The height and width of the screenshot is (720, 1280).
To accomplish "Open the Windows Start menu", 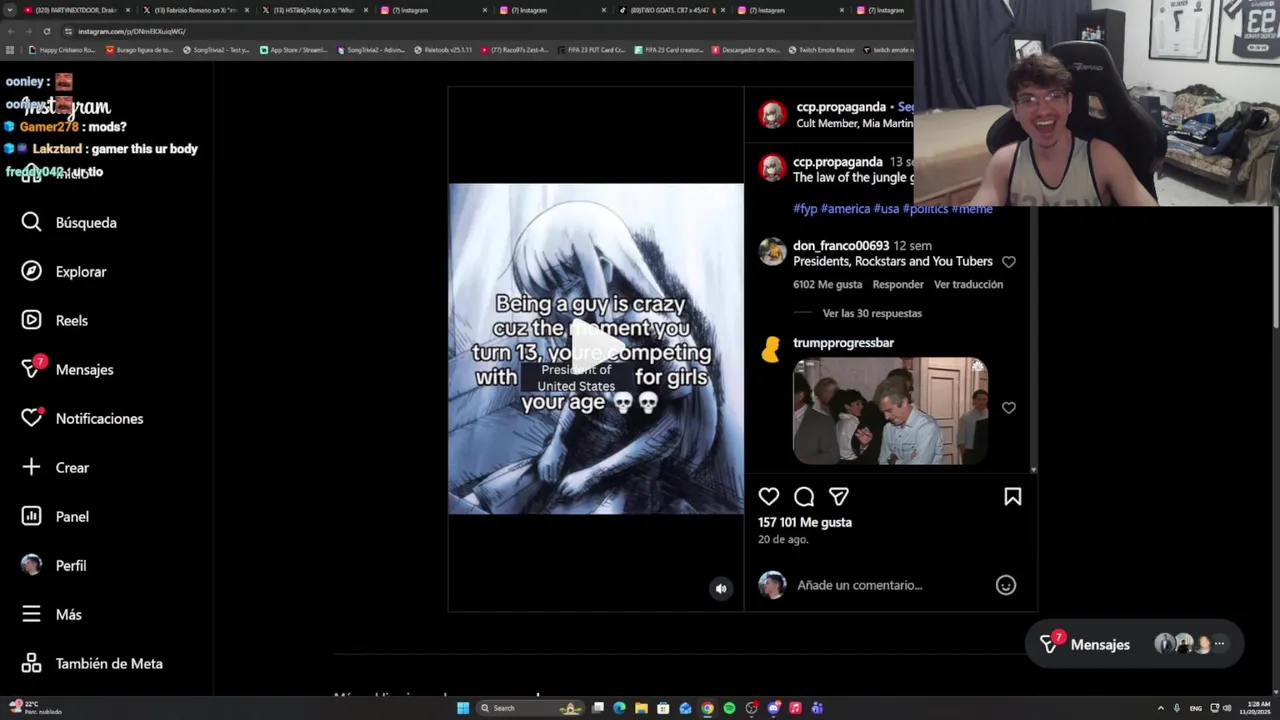I will click(463, 708).
